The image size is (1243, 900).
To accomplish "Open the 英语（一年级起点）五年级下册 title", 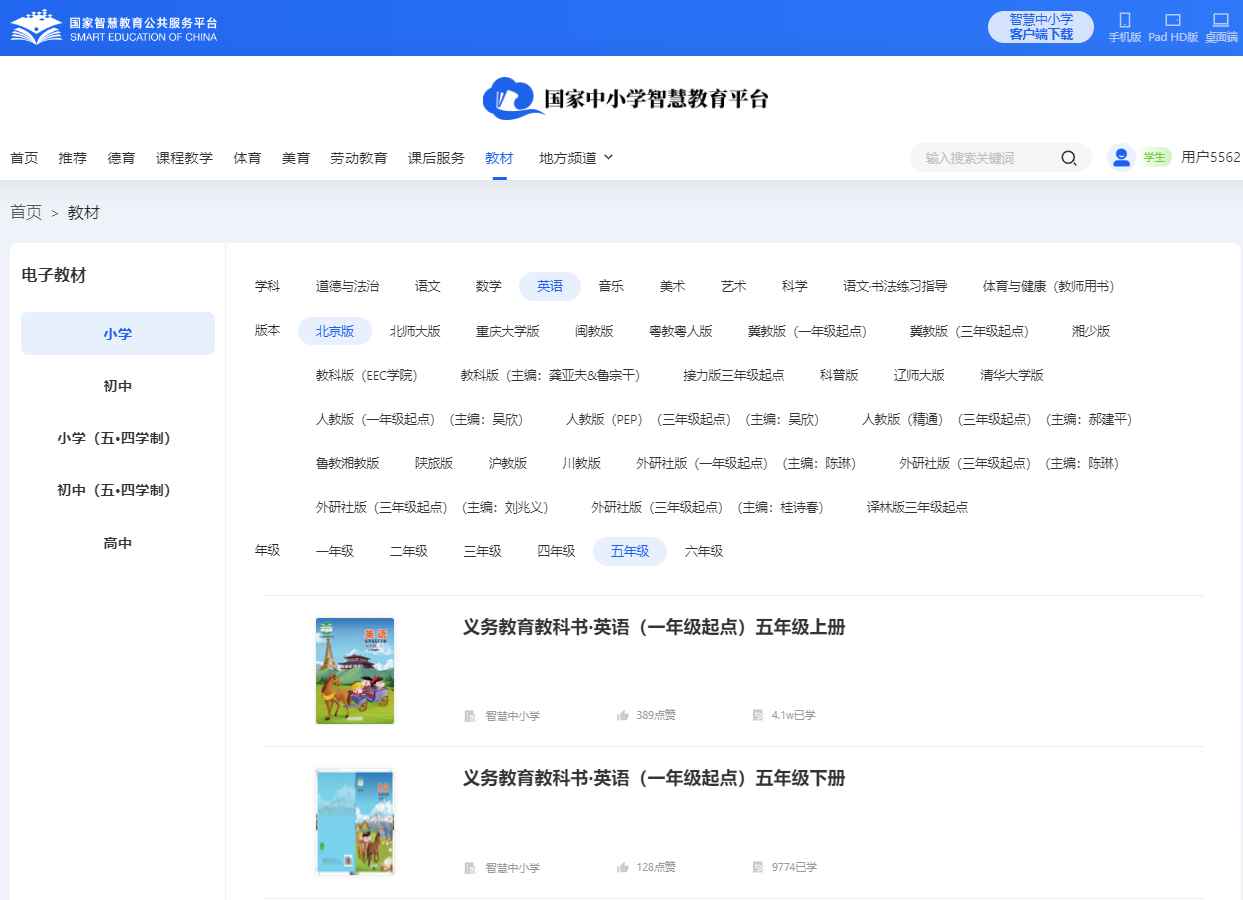I will tap(654, 778).
